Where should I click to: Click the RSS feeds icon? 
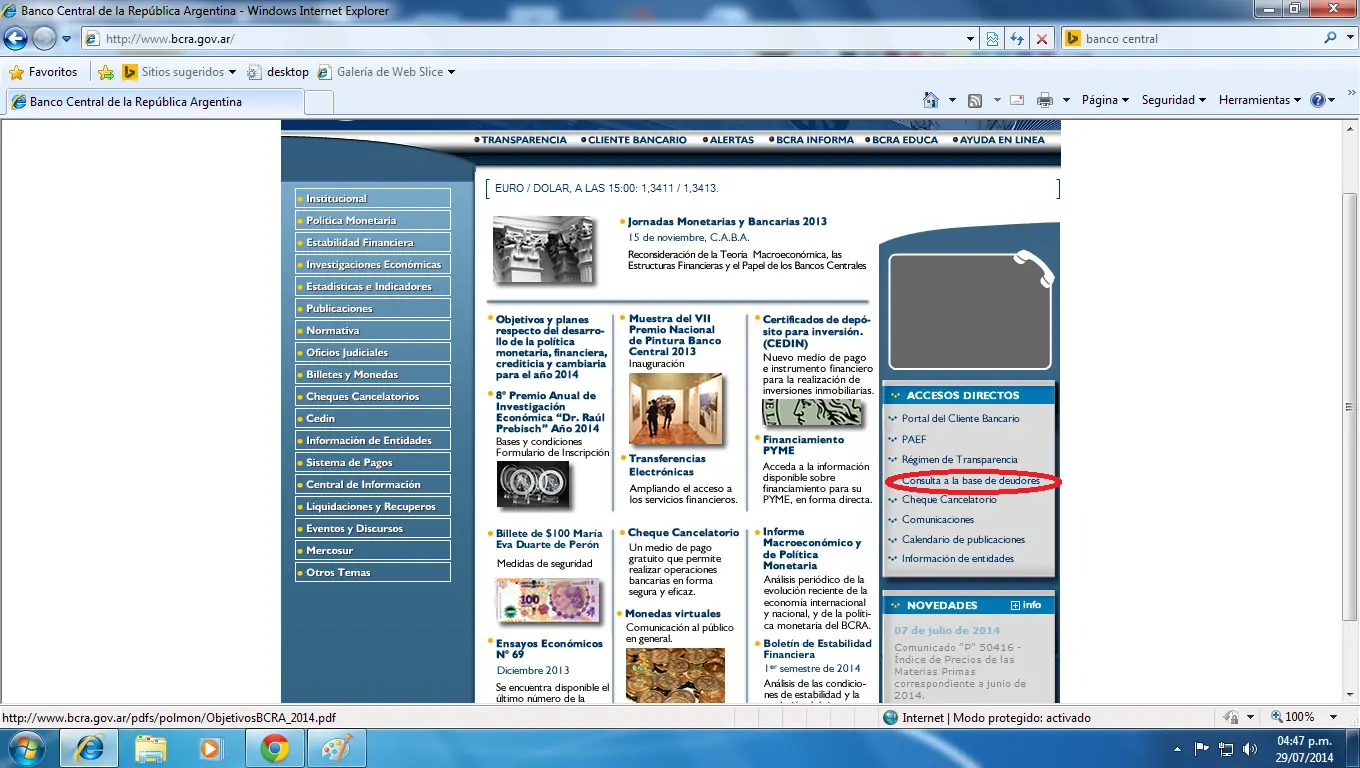(974, 100)
